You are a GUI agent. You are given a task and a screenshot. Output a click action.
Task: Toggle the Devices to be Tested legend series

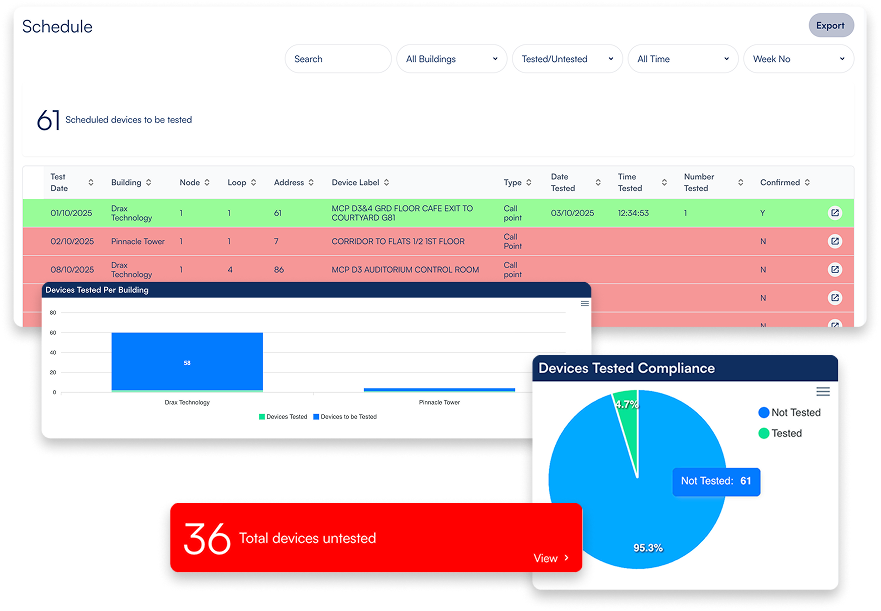[x=347, y=417]
